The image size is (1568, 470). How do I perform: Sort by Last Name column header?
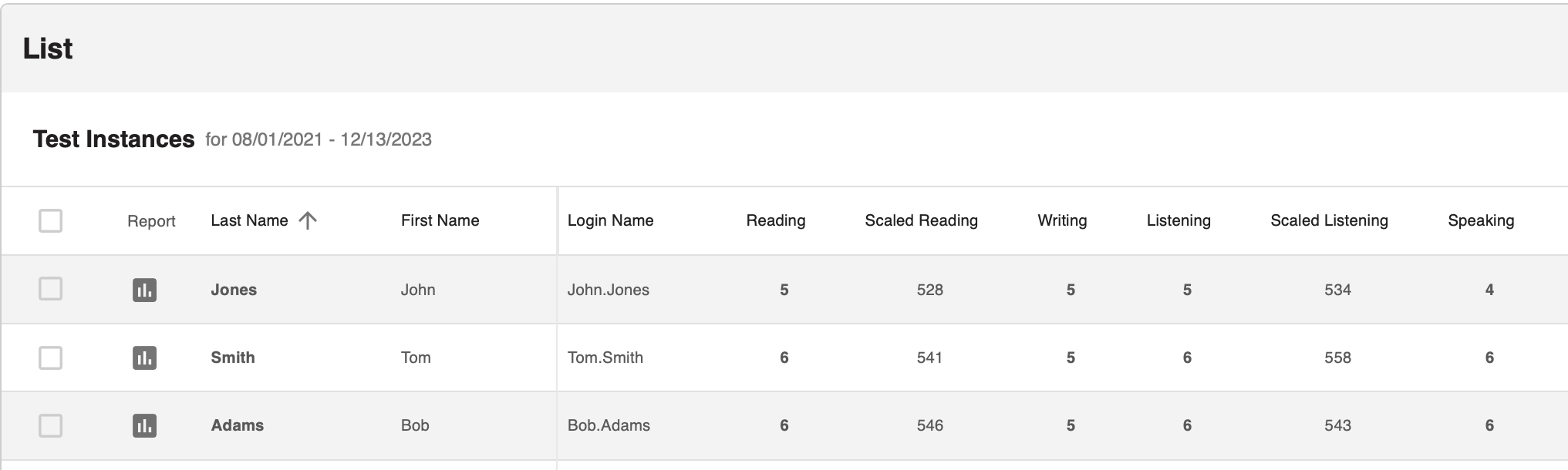click(x=249, y=220)
